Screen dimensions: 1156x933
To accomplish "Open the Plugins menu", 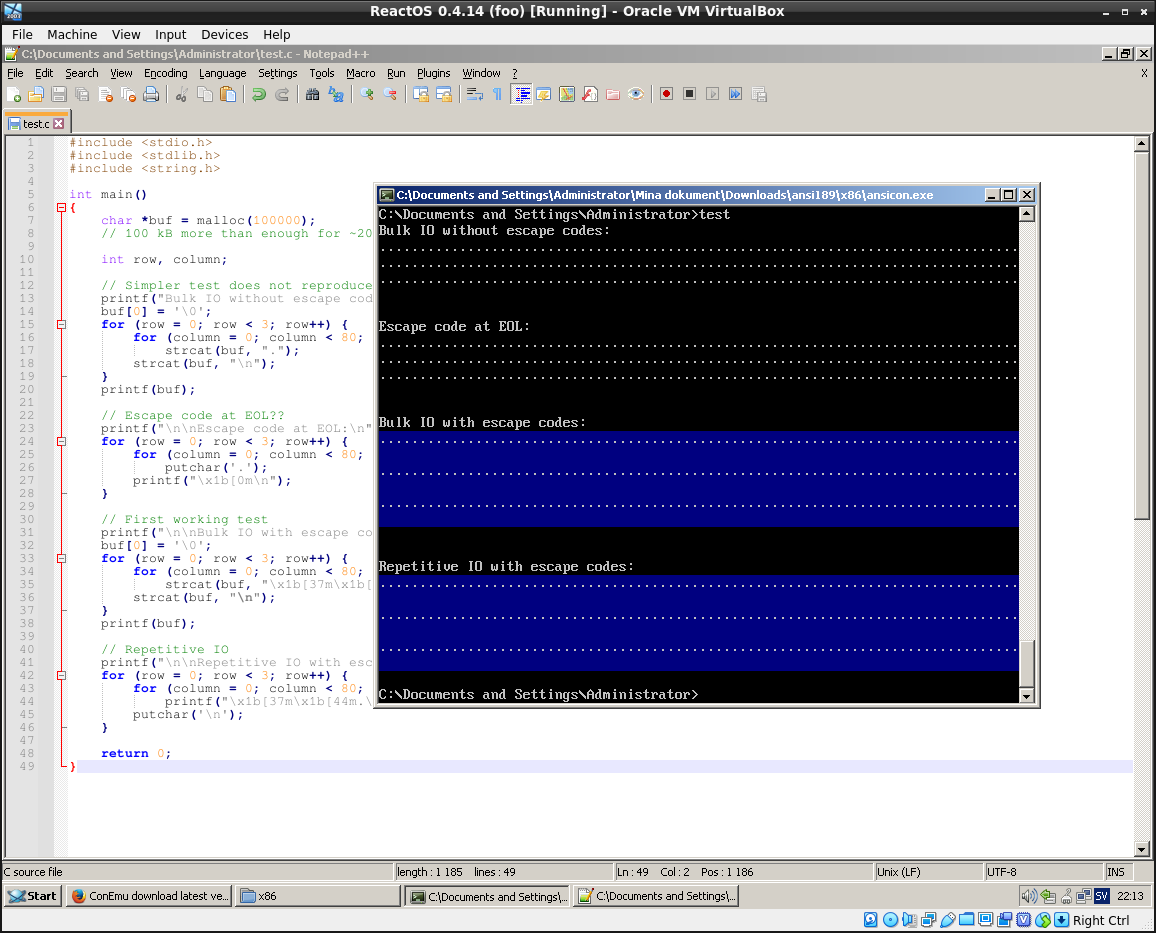I will pyautogui.click(x=433, y=73).
